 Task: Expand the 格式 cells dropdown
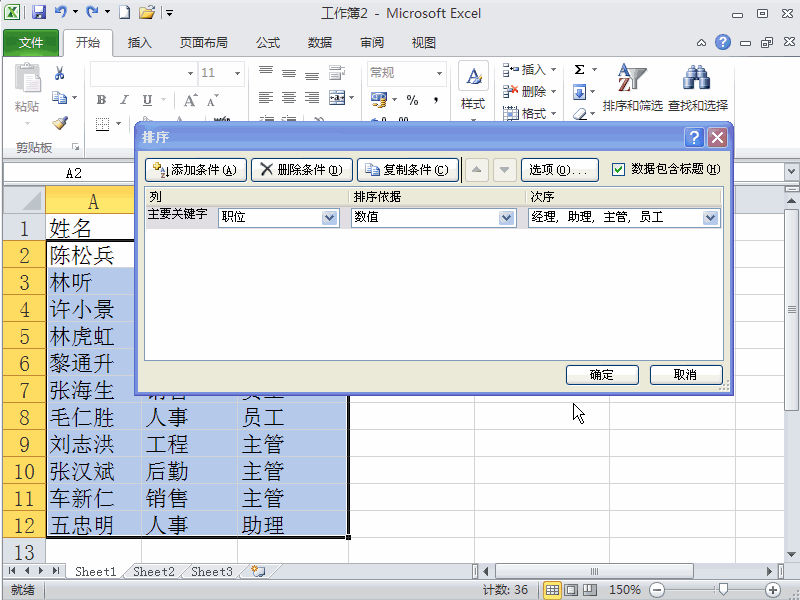[x=553, y=114]
